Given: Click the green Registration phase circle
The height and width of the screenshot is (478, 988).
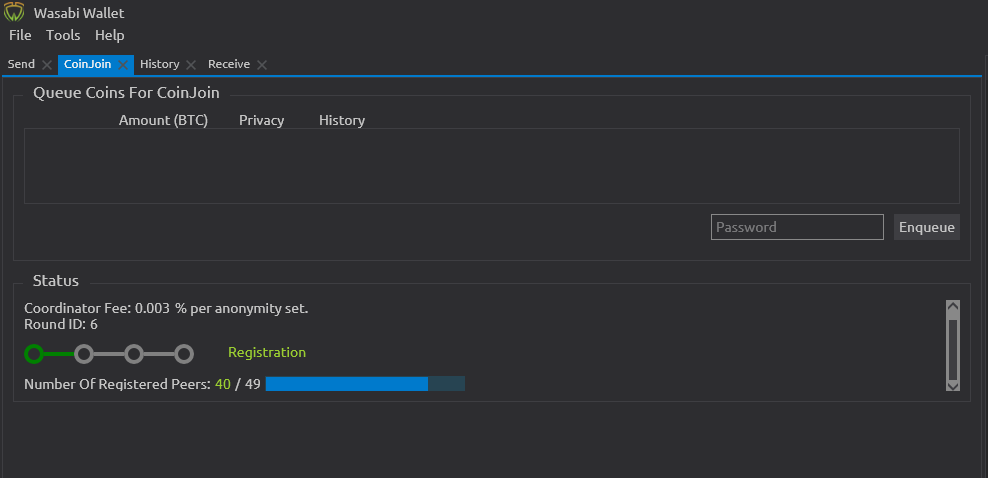Looking at the screenshot, I should click(34, 353).
